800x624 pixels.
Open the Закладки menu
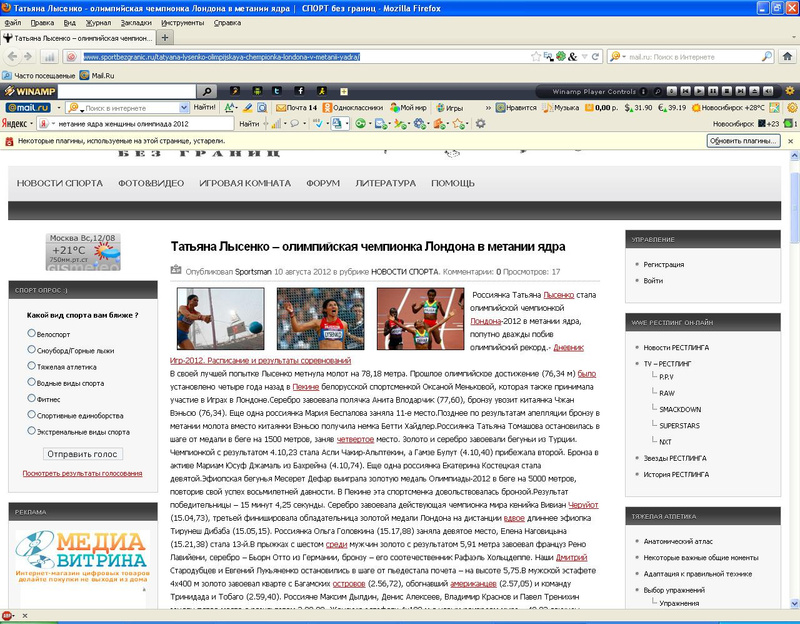click(x=136, y=23)
